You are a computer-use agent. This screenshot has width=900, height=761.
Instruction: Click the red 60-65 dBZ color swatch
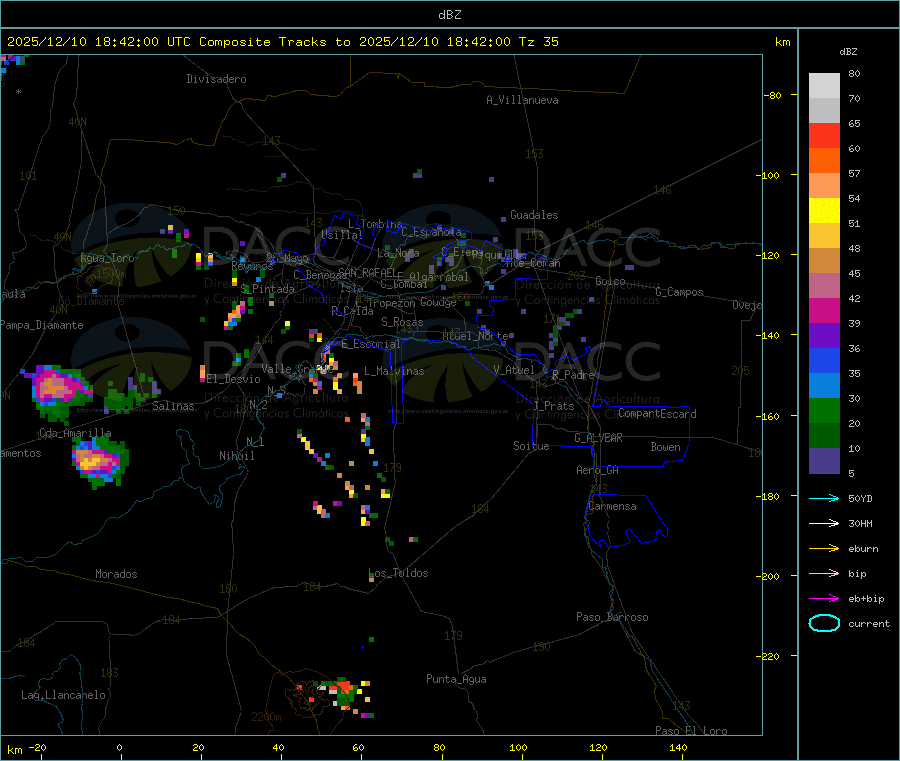(824, 135)
